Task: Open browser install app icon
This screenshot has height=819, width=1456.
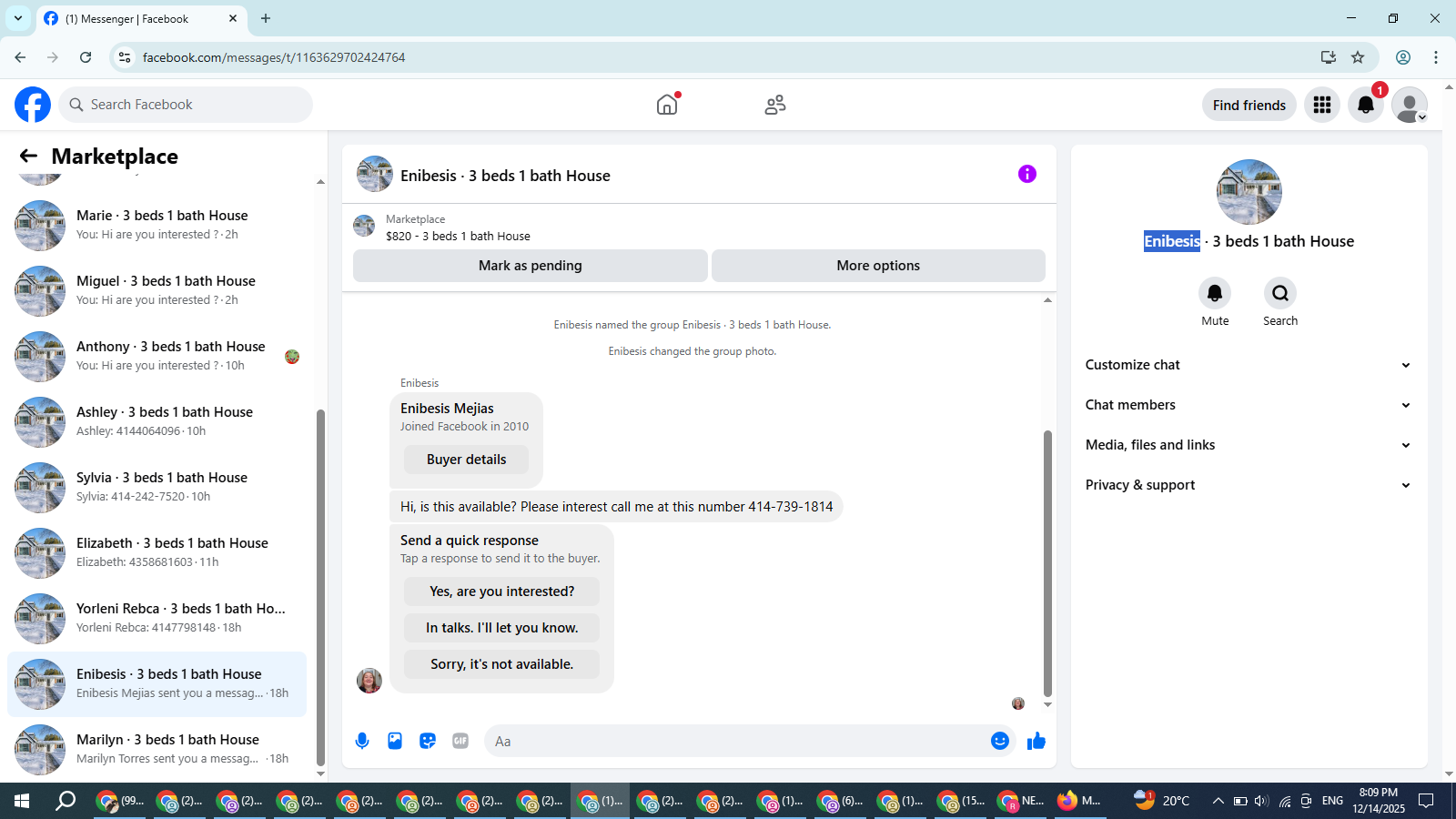Action: click(1329, 57)
